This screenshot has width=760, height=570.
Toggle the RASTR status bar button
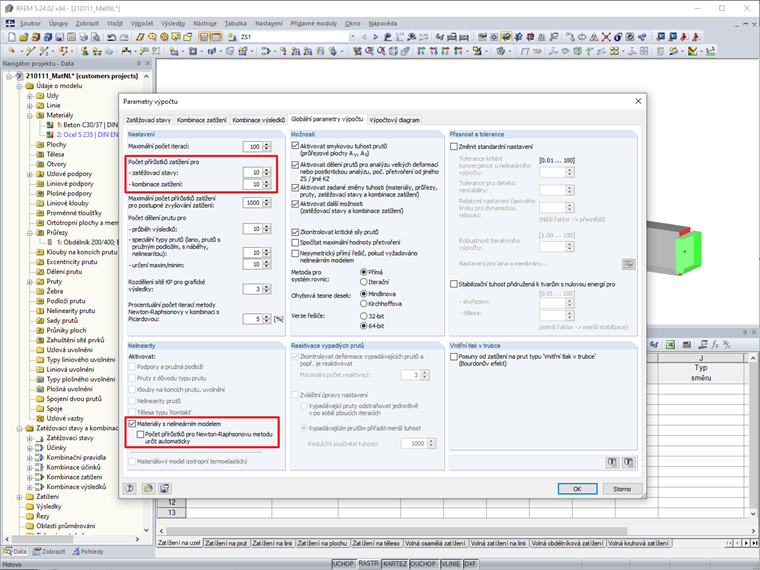369,564
